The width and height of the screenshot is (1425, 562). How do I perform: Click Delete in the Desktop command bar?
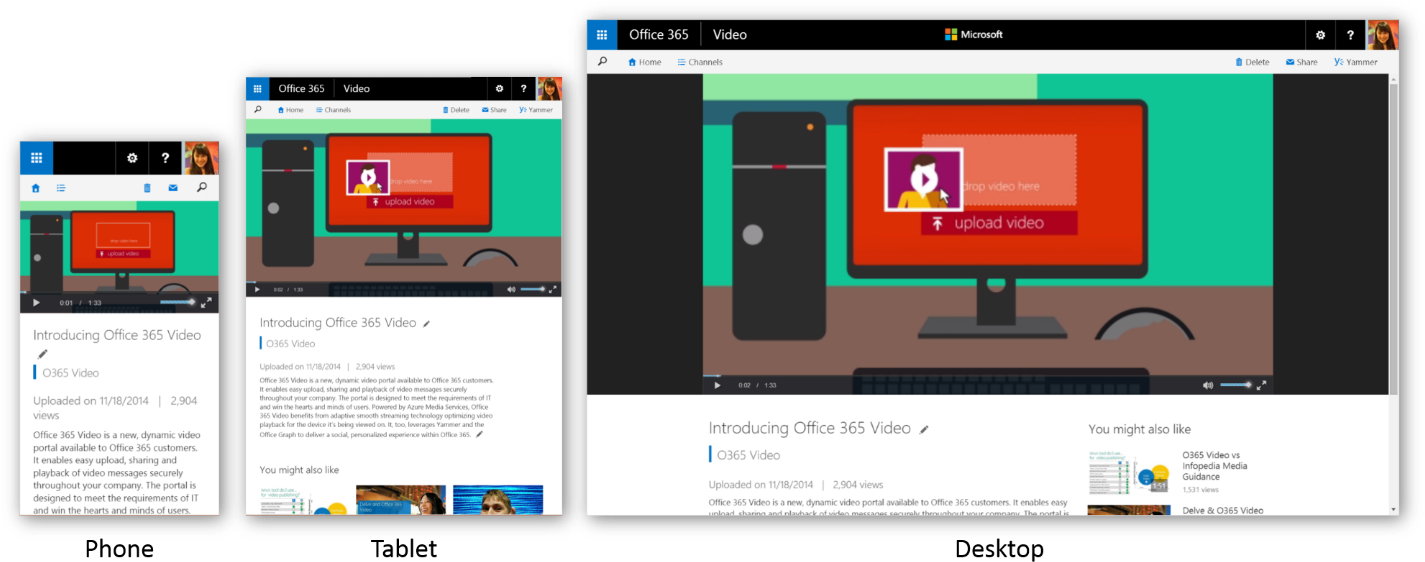click(x=1252, y=62)
